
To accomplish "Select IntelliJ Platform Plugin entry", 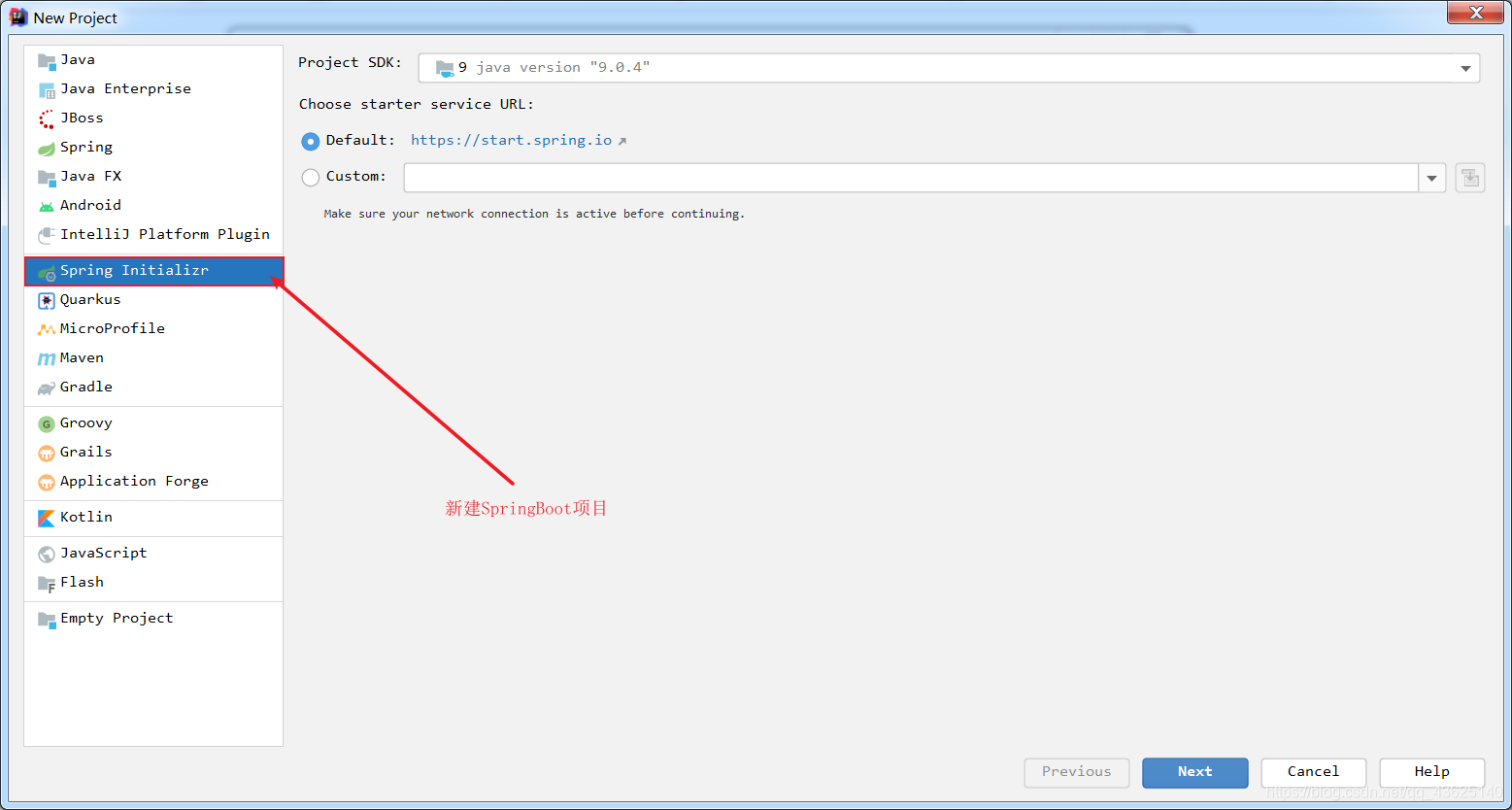I will click(x=153, y=235).
